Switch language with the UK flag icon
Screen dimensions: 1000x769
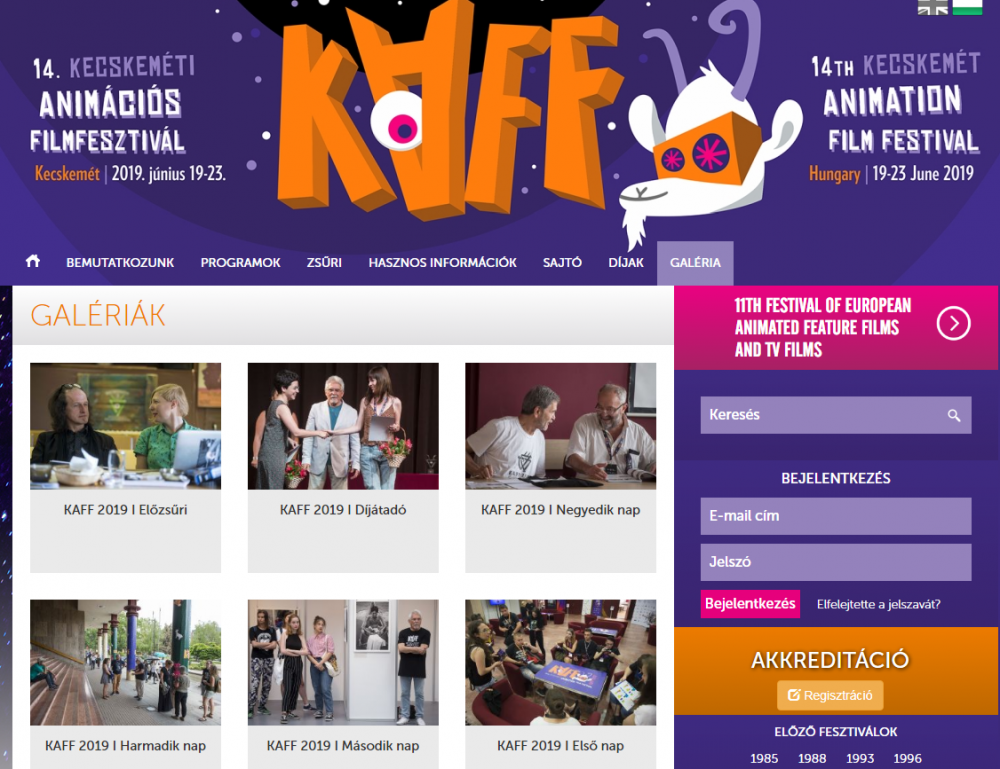coord(932,7)
